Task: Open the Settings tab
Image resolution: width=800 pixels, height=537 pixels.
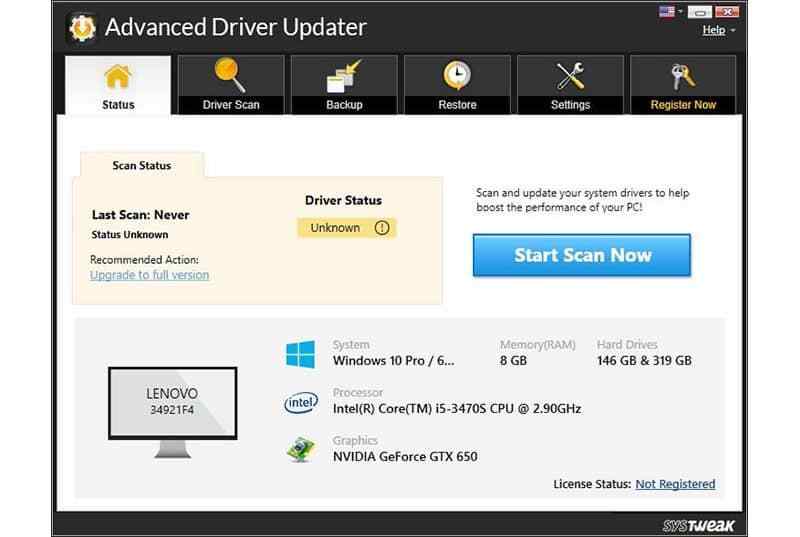Action: [570, 85]
